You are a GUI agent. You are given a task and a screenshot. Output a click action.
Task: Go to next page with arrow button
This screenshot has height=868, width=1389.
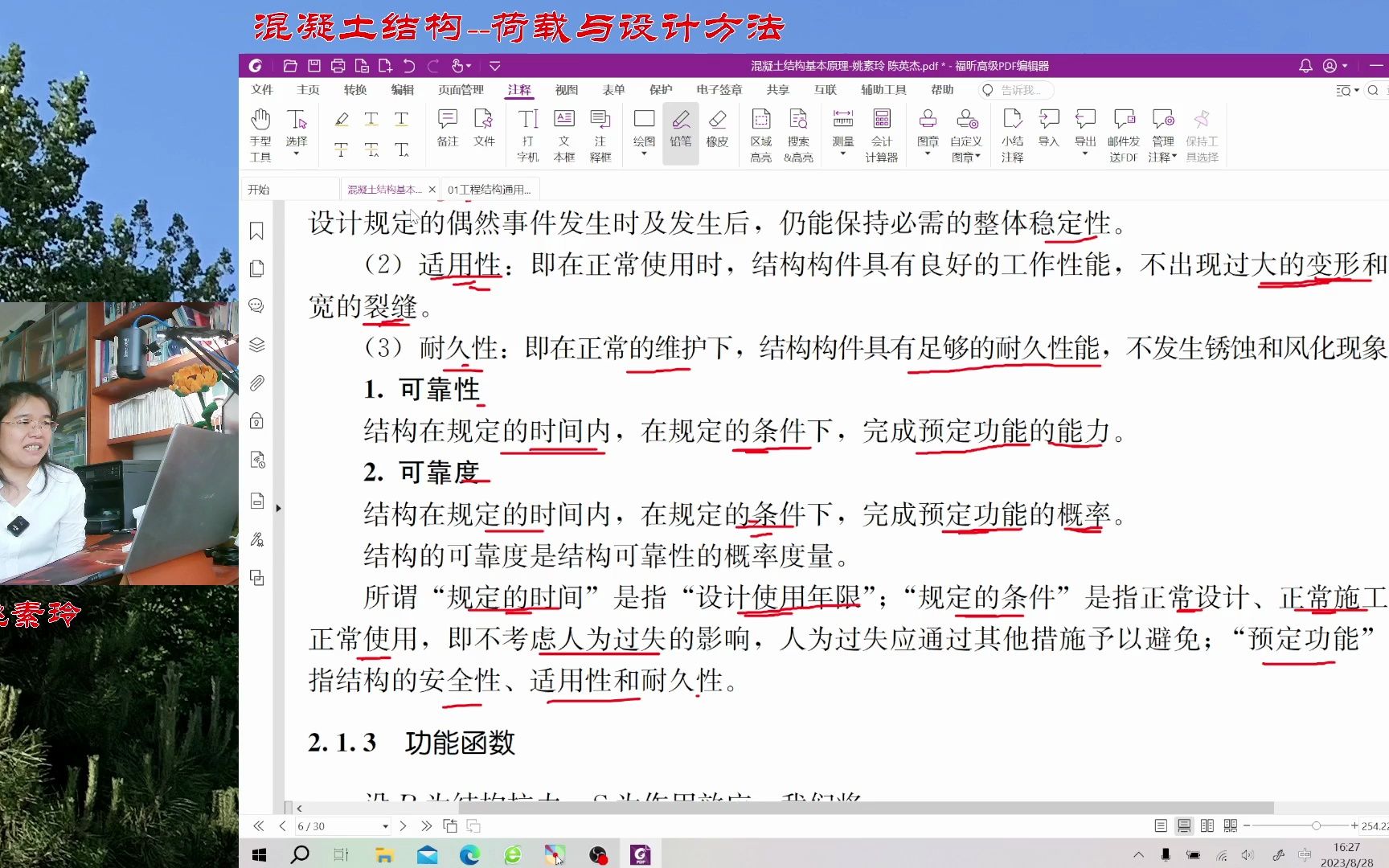point(403,825)
